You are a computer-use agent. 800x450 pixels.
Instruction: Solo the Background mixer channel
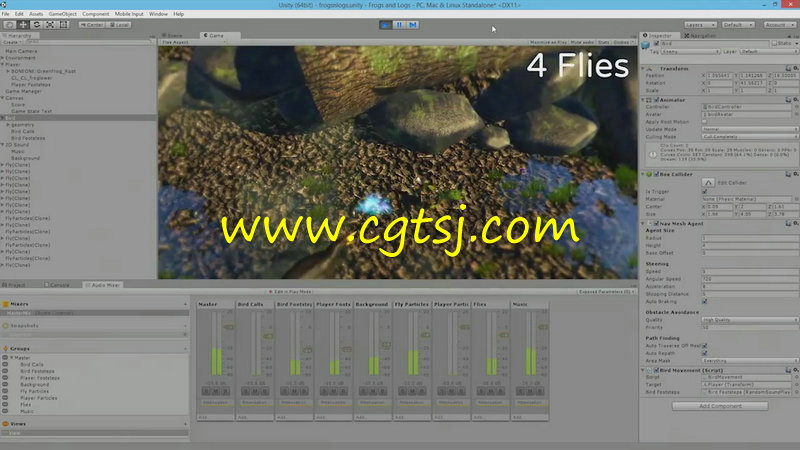[x=363, y=391]
